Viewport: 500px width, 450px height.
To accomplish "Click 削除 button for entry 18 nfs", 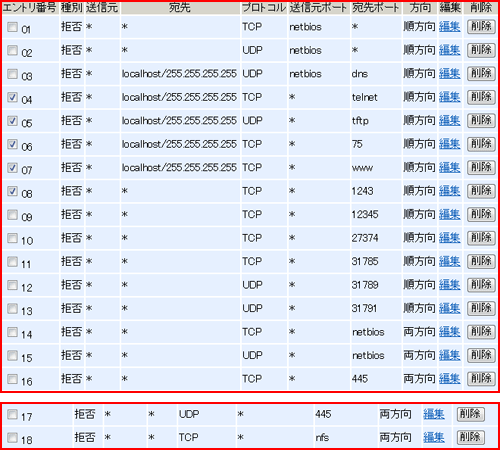I will point(470,437).
